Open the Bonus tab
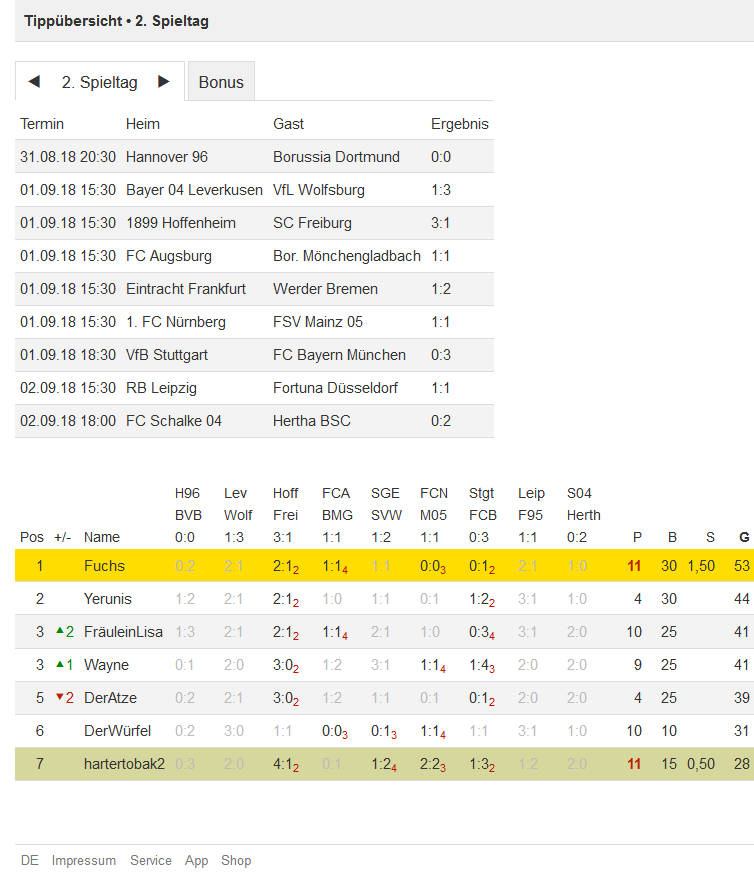Screen dimensions: 754x885 coord(221,82)
